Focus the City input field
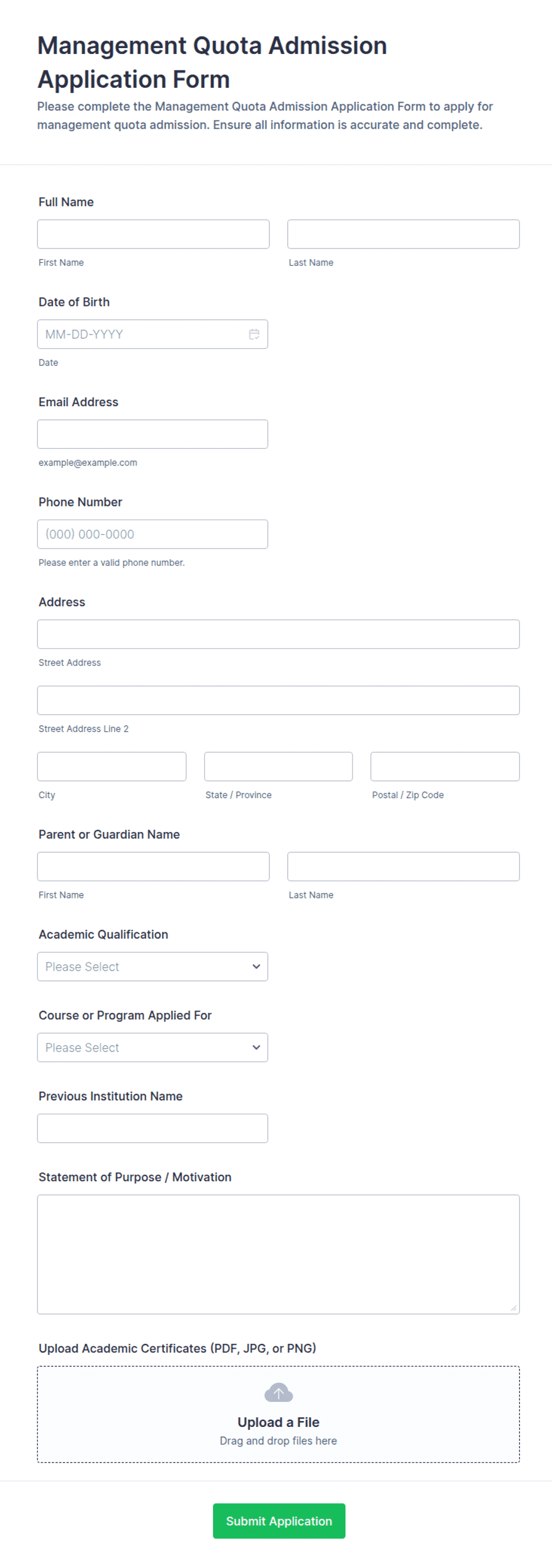This screenshot has height=1568, width=552. pos(112,766)
